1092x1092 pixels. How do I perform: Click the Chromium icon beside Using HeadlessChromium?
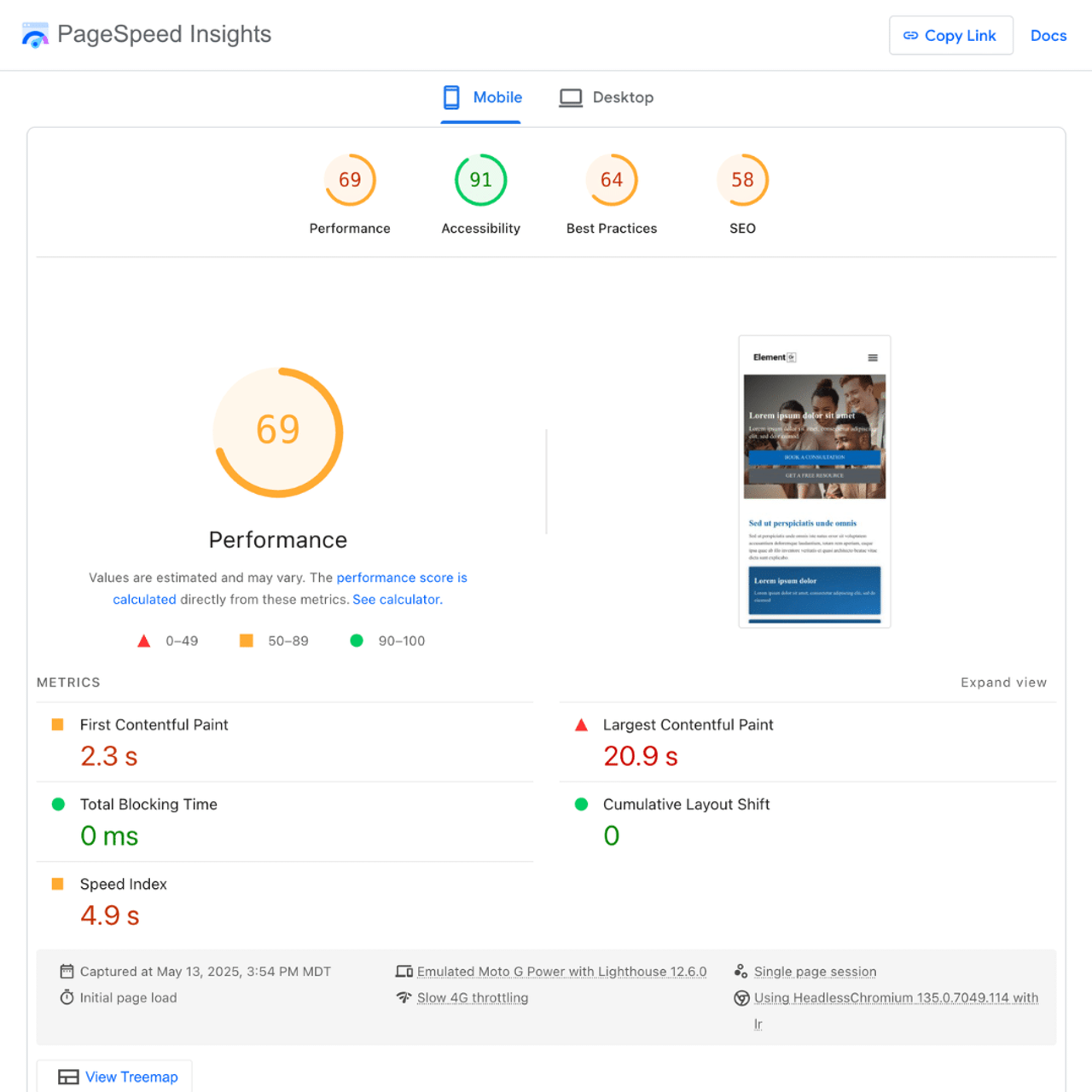pos(741,998)
